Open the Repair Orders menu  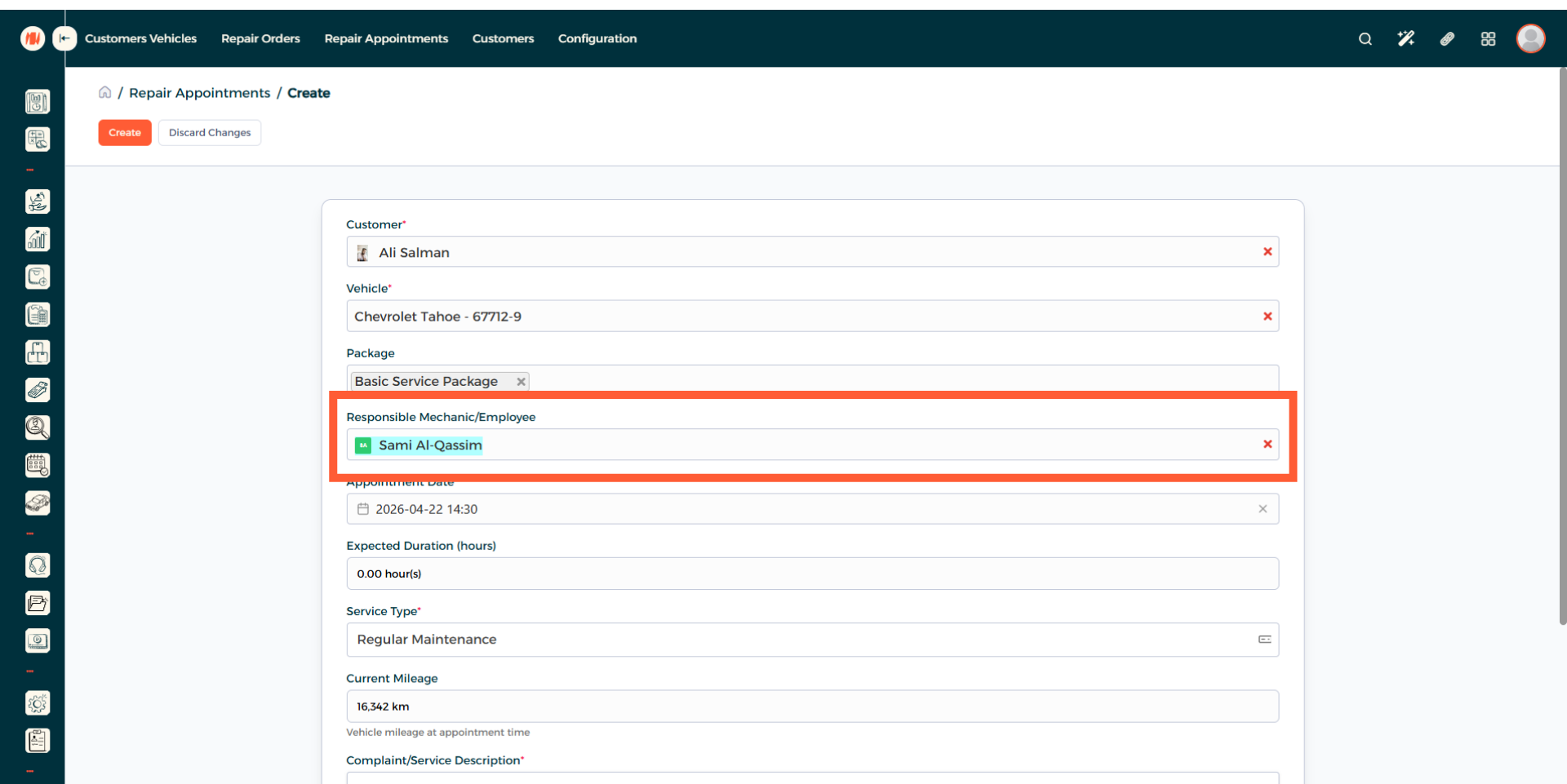coord(260,38)
